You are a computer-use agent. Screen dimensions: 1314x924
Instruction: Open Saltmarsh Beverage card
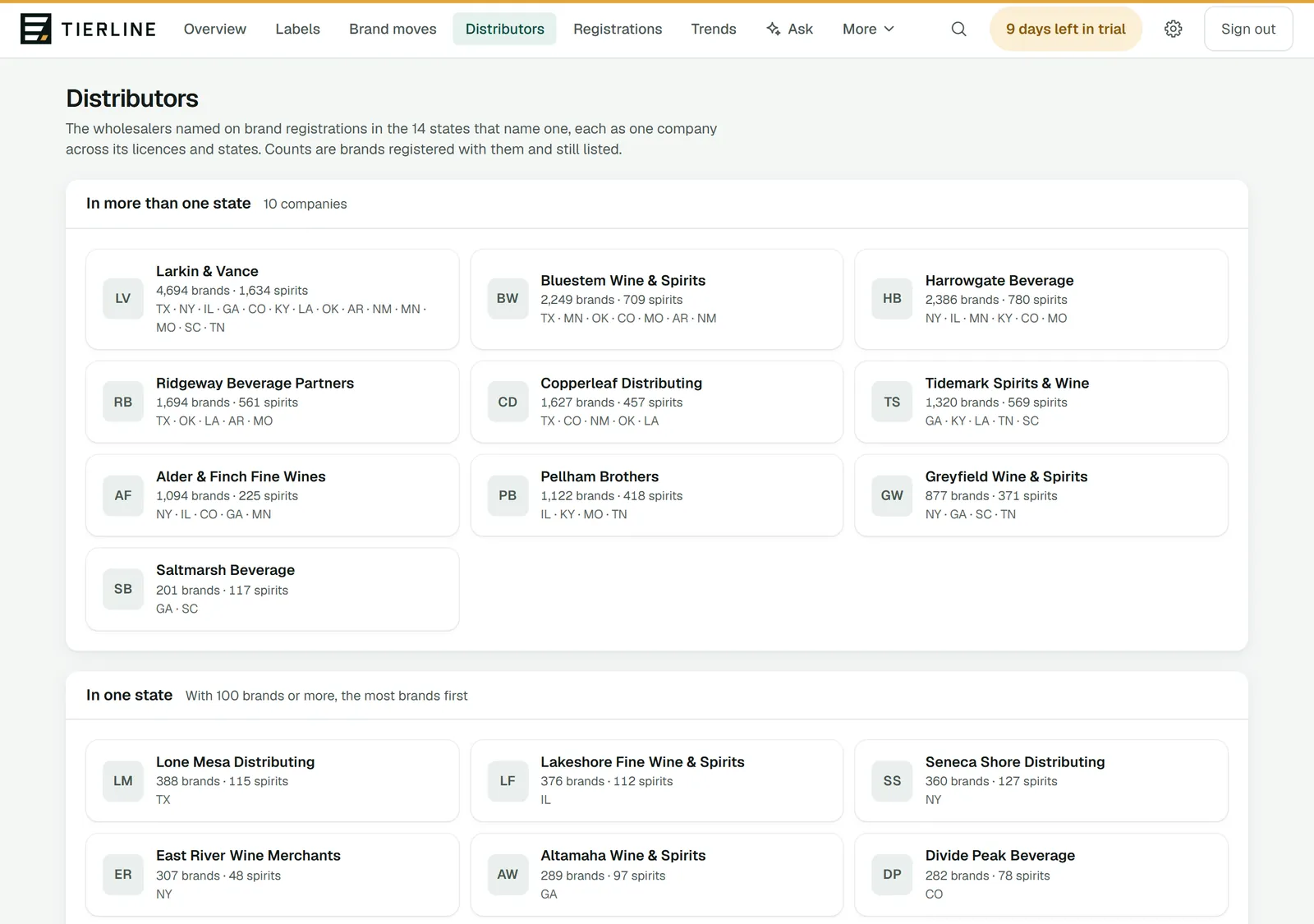pyautogui.click(x=273, y=590)
